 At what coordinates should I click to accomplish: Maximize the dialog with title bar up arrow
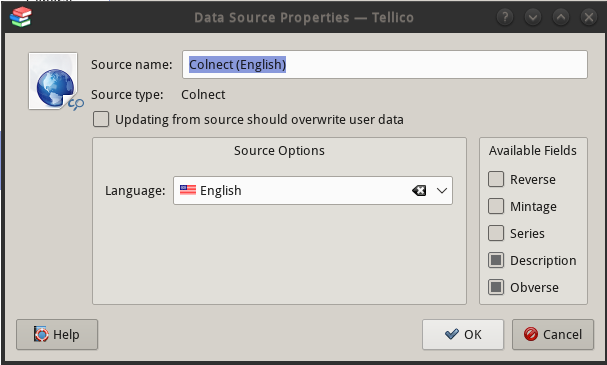(x=561, y=17)
